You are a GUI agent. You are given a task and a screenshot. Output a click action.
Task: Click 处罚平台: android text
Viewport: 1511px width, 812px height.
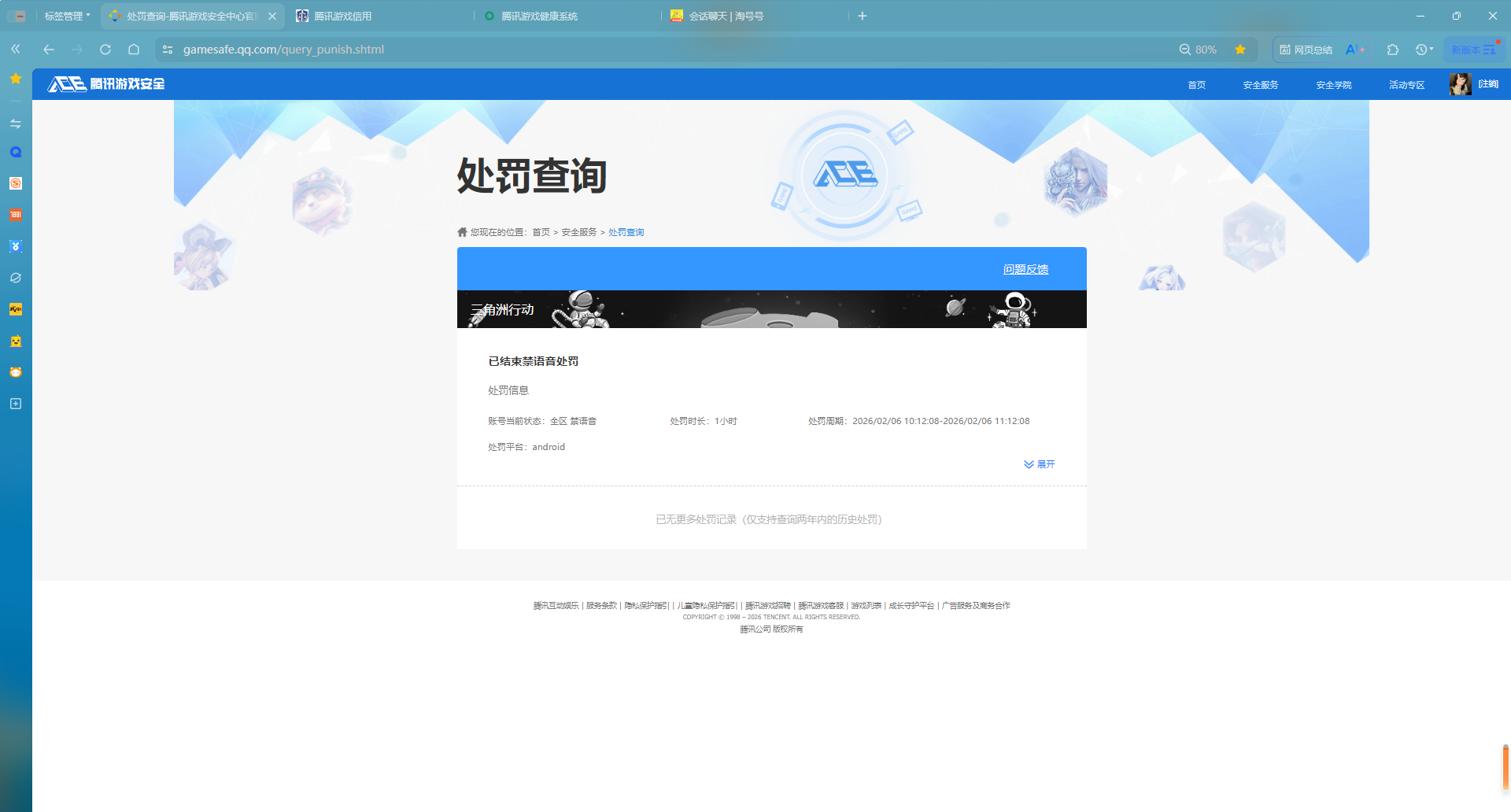click(x=526, y=447)
